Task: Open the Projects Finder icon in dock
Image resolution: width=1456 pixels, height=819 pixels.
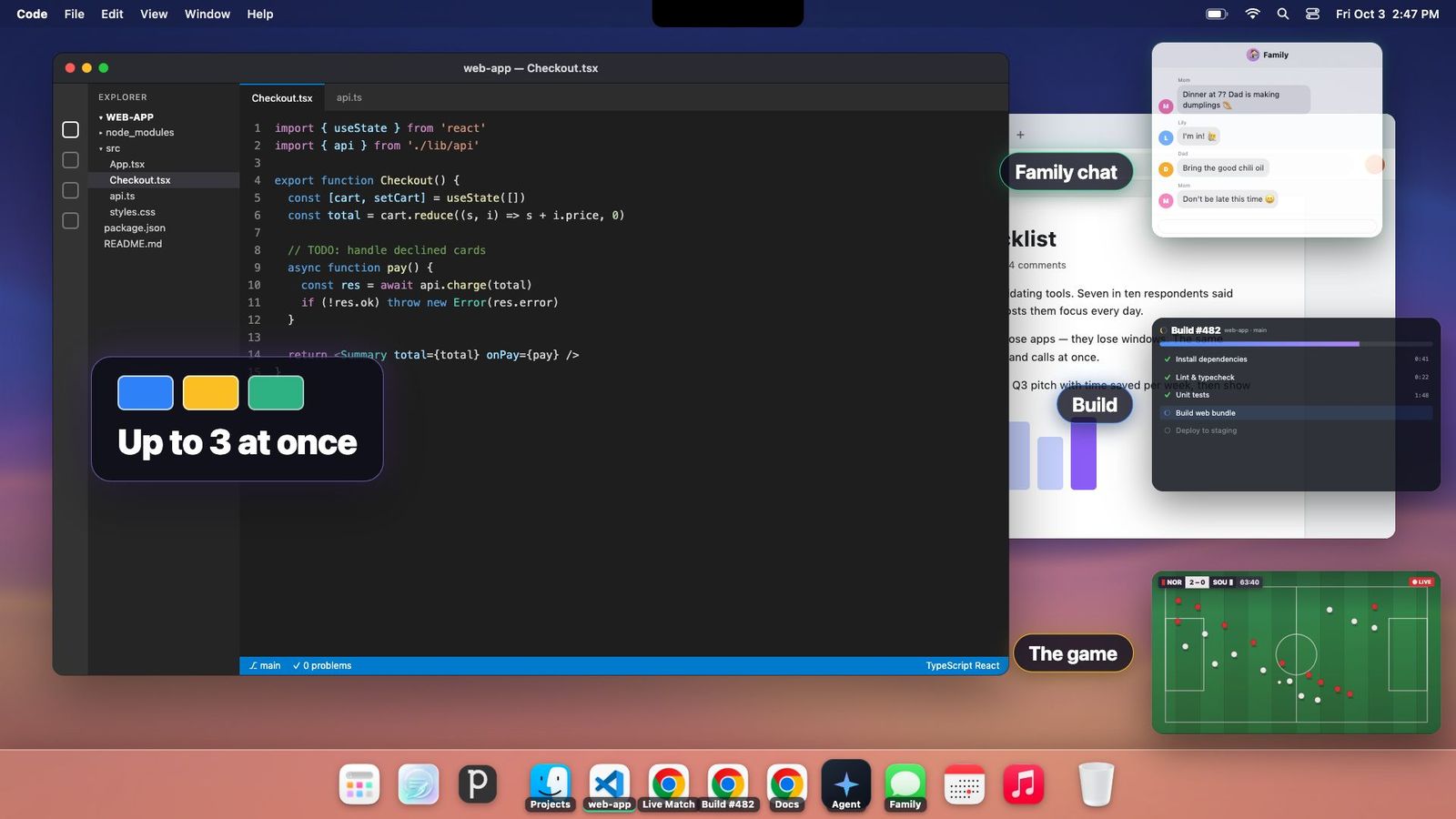Action: pos(551,784)
